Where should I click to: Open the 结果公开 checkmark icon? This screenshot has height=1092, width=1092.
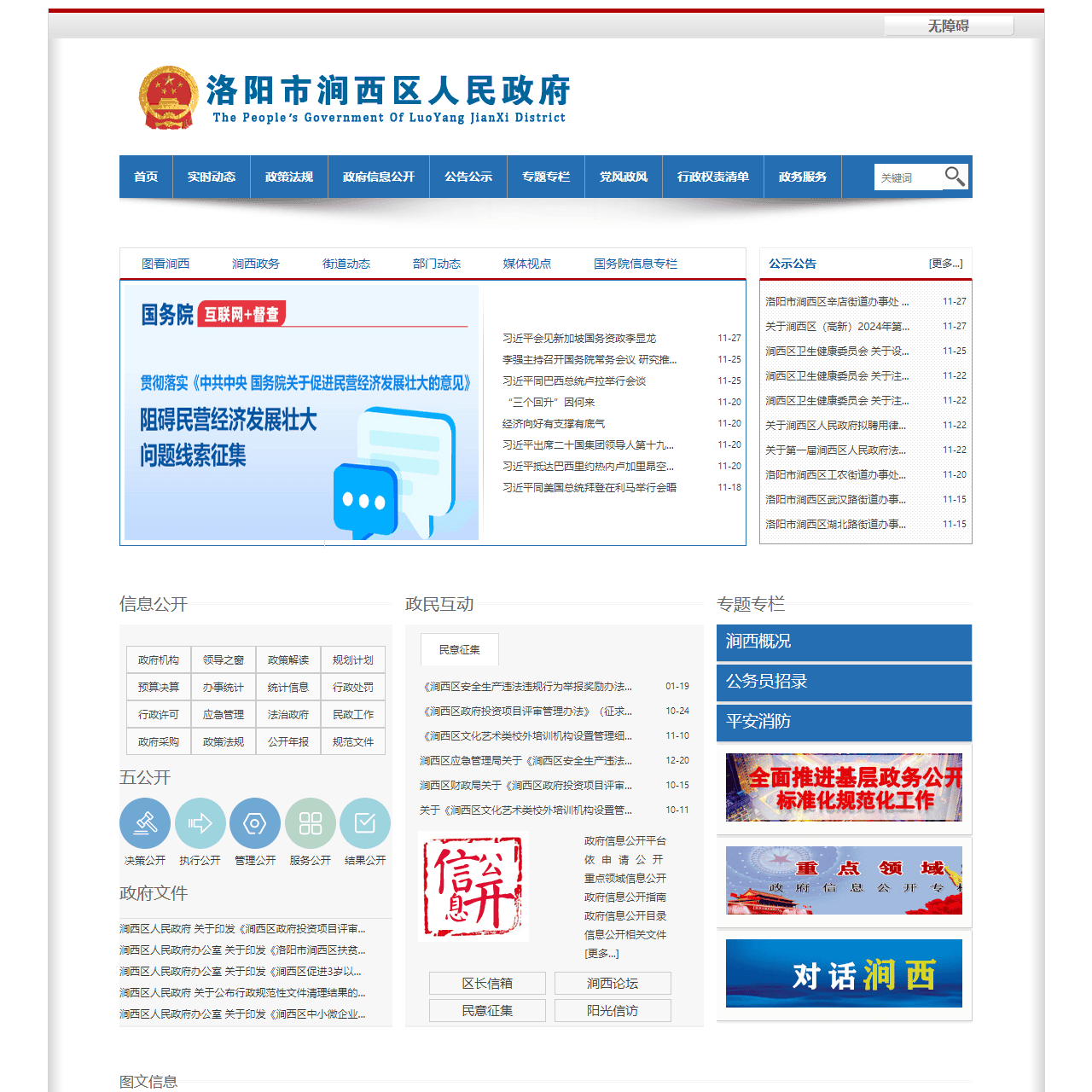pos(365,823)
